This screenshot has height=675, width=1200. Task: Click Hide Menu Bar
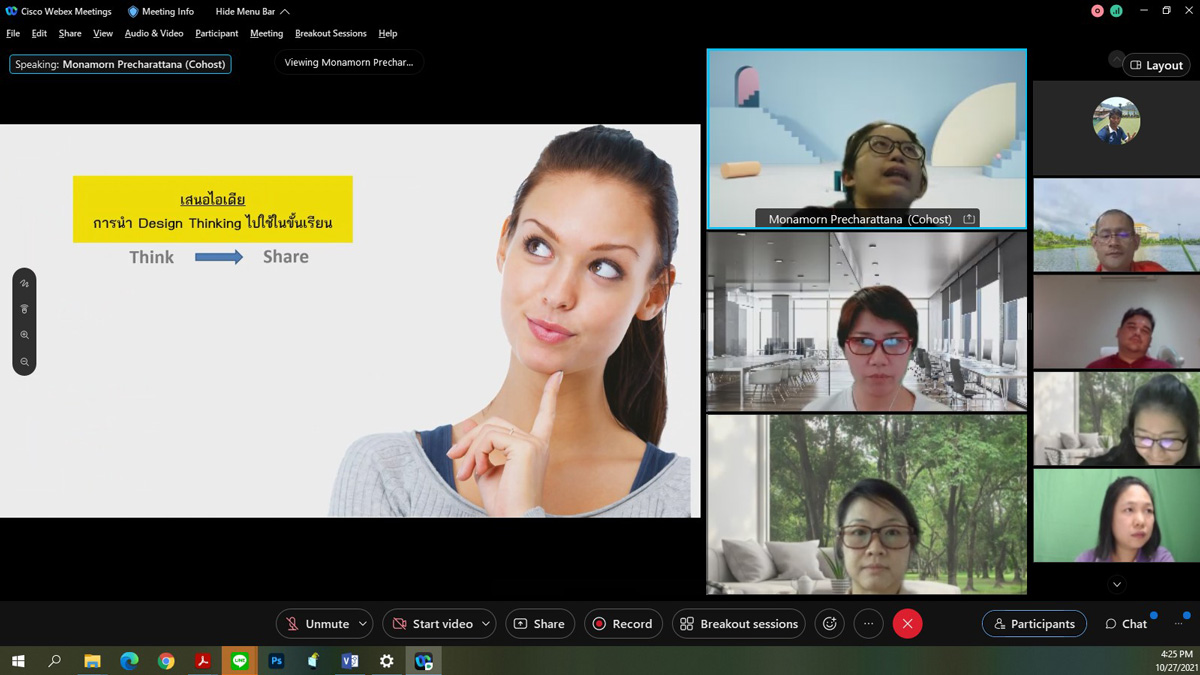(252, 12)
